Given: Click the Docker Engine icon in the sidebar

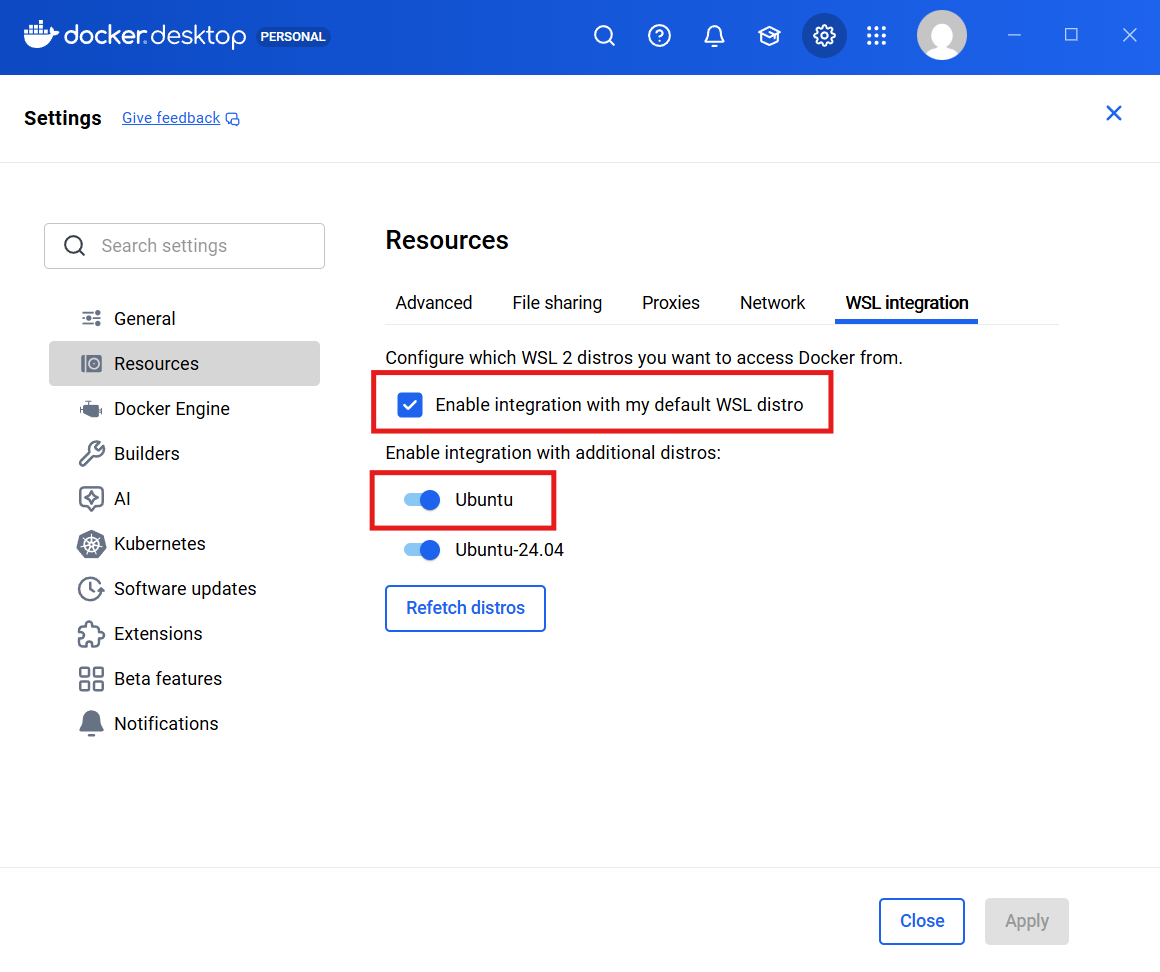Looking at the screenshot, I should [91, 409].
